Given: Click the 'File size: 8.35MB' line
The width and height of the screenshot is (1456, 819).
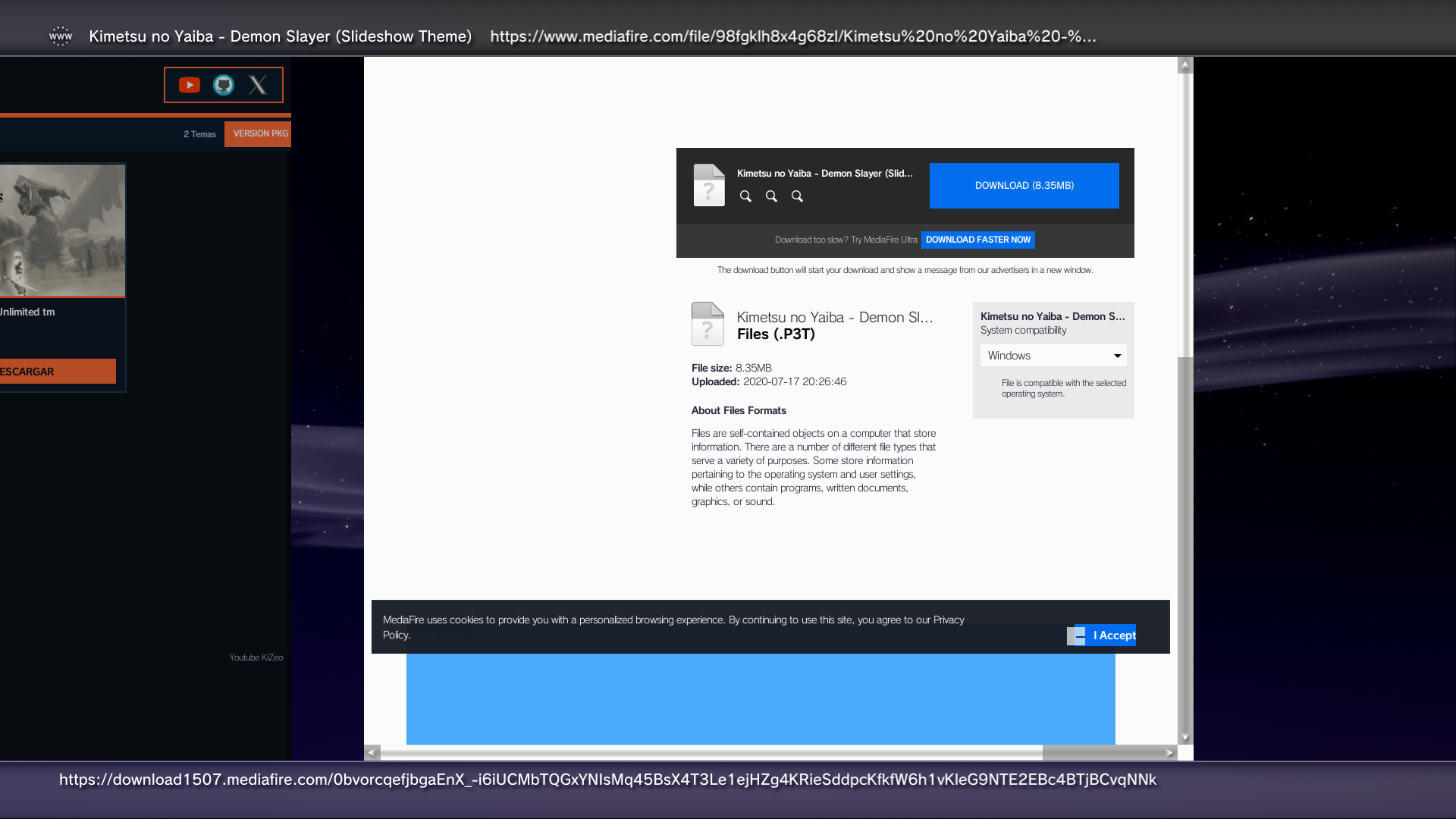Looking at the screenshot, I should pyautogui.click(x=732, y=368).
